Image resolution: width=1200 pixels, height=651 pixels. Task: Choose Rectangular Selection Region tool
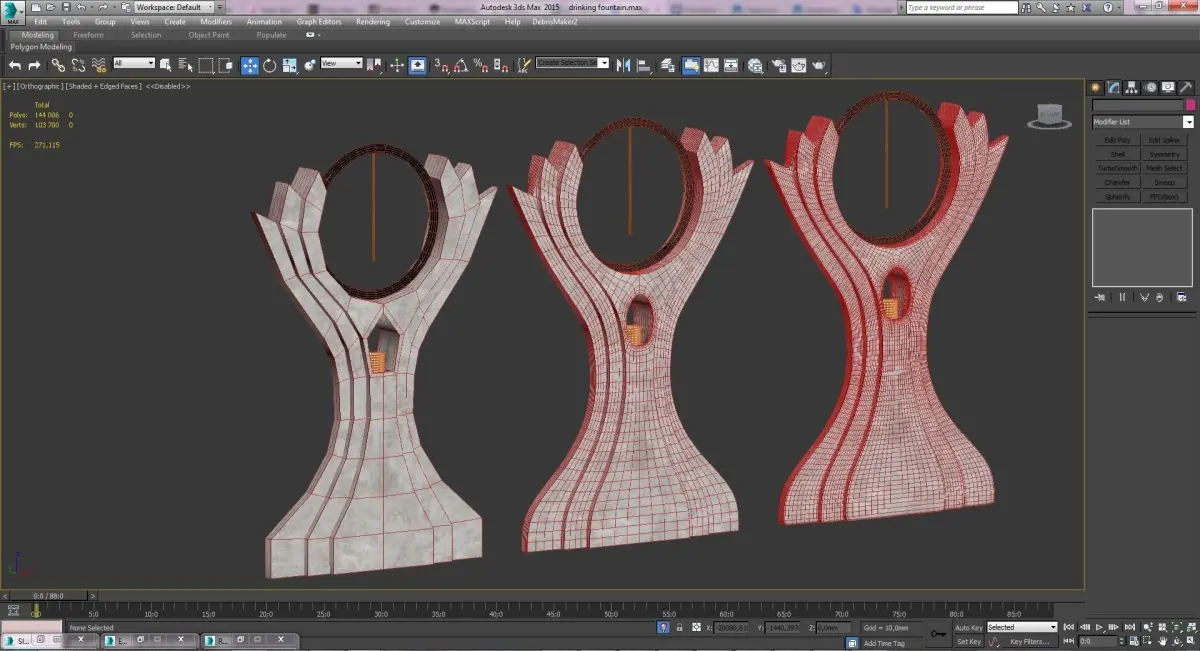tap(206, 65)
